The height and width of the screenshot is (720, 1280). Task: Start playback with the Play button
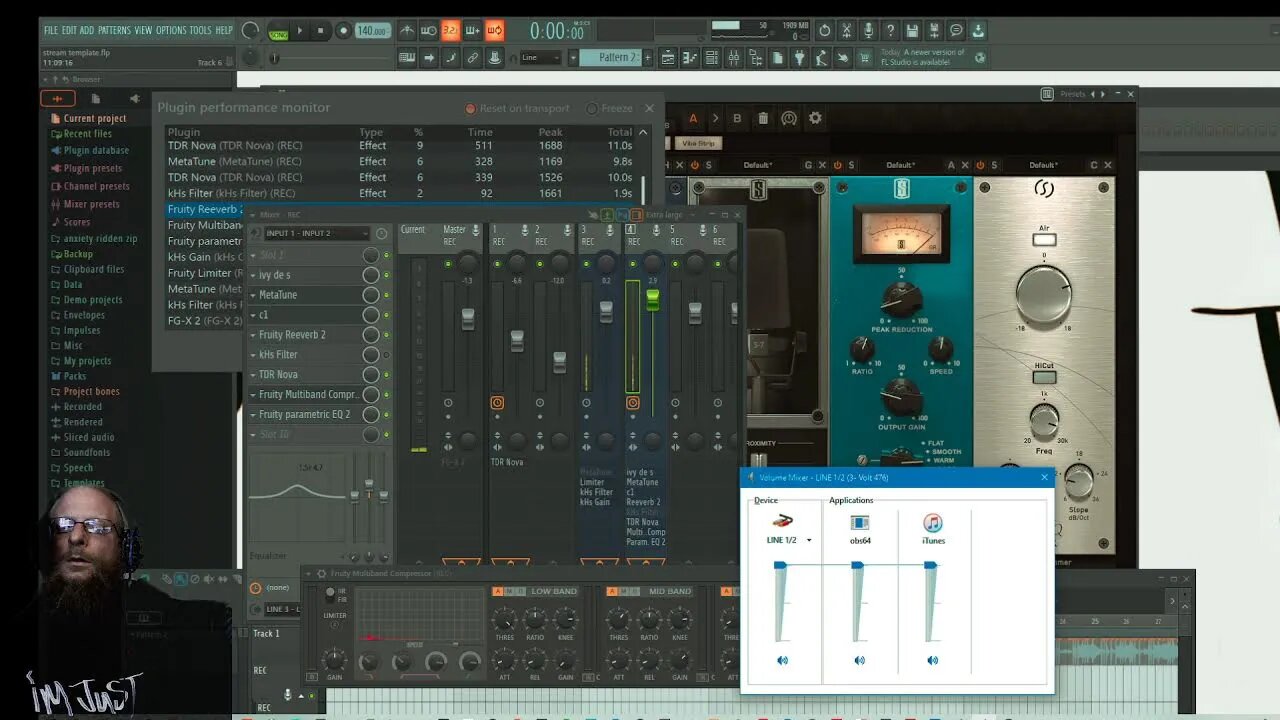[x=299, y=31]
